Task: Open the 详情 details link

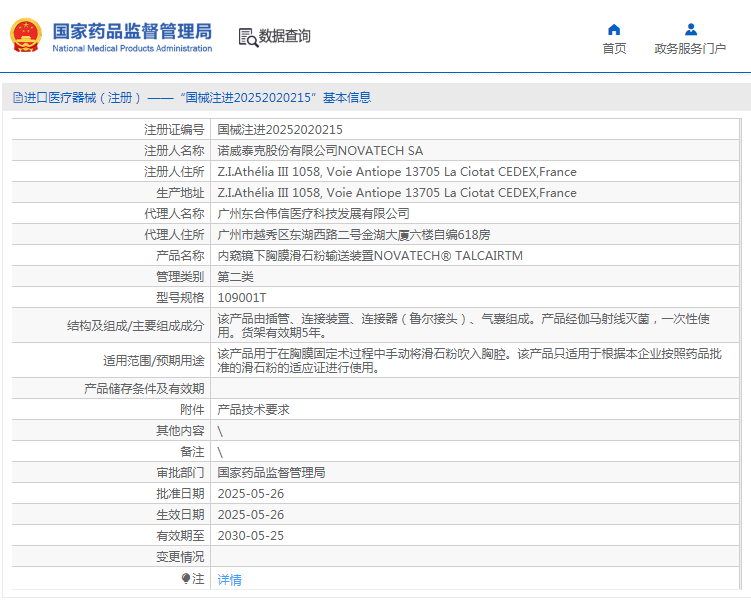Action: 229,580
